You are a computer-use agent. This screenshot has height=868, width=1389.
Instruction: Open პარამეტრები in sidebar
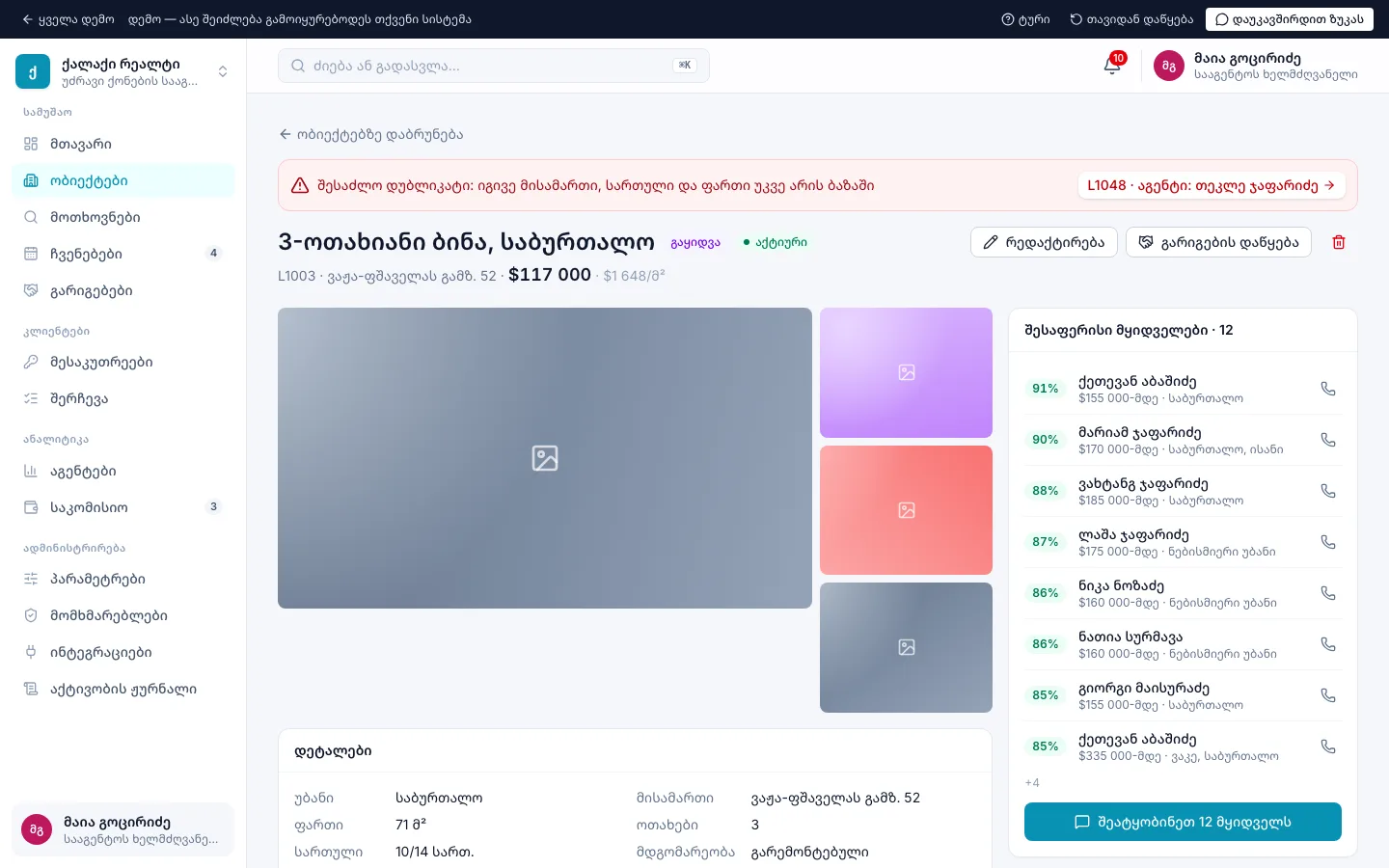tap(123, 579)
